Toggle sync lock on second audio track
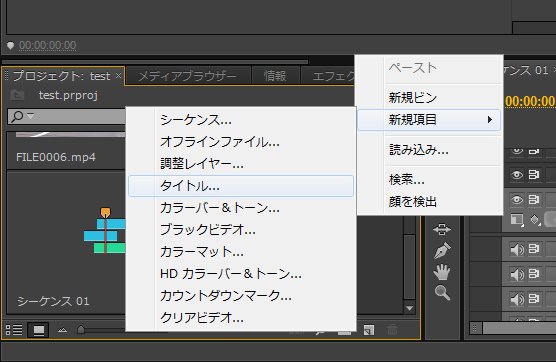Viewport: 556px width, 362px height. 534,274
